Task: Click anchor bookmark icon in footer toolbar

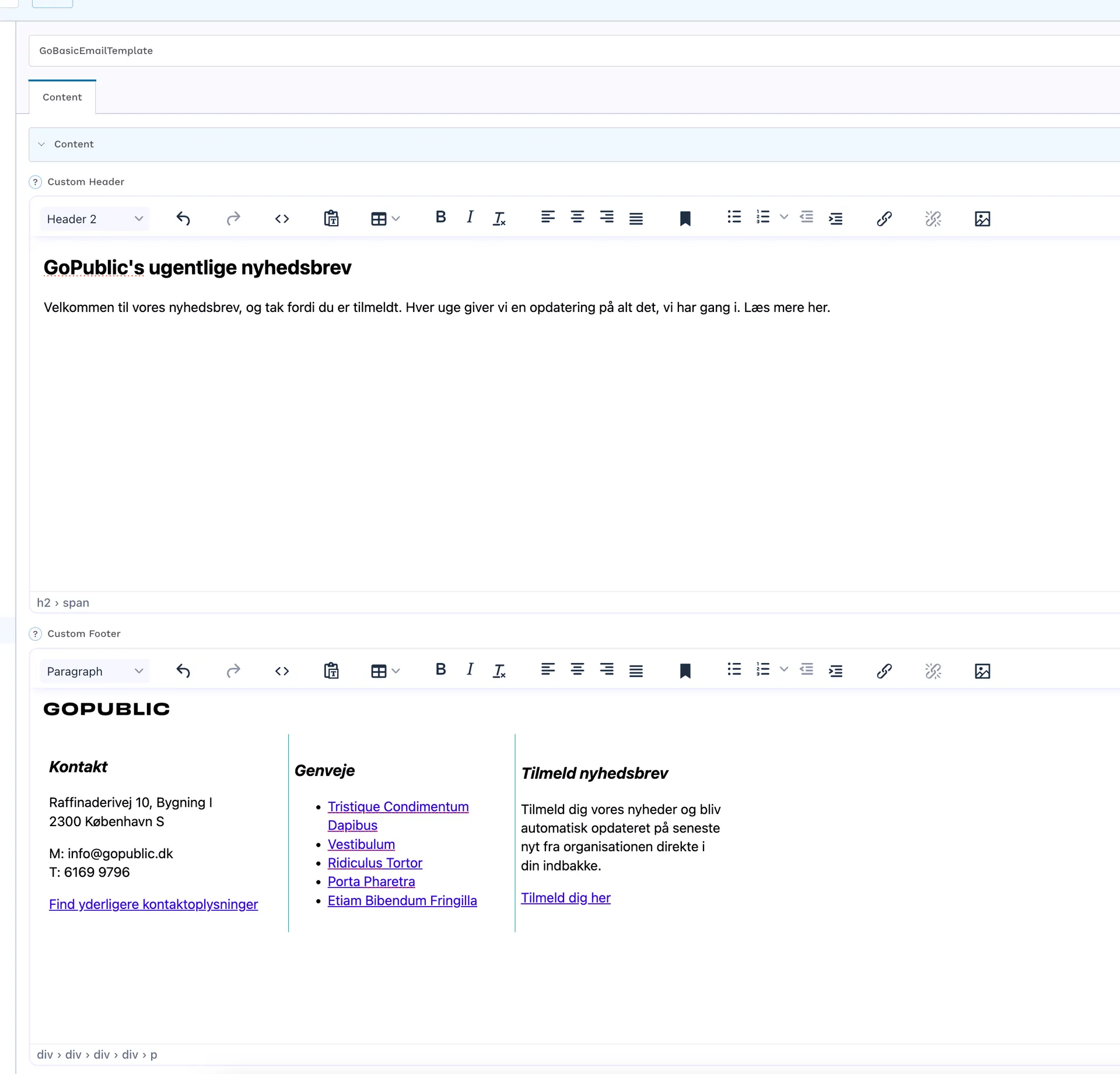Action: (685, 671)
